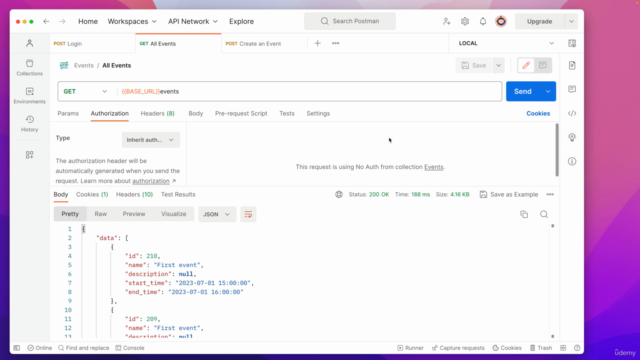Change JSON response format dropdown

pyautogui.click(x=217, y=214)
